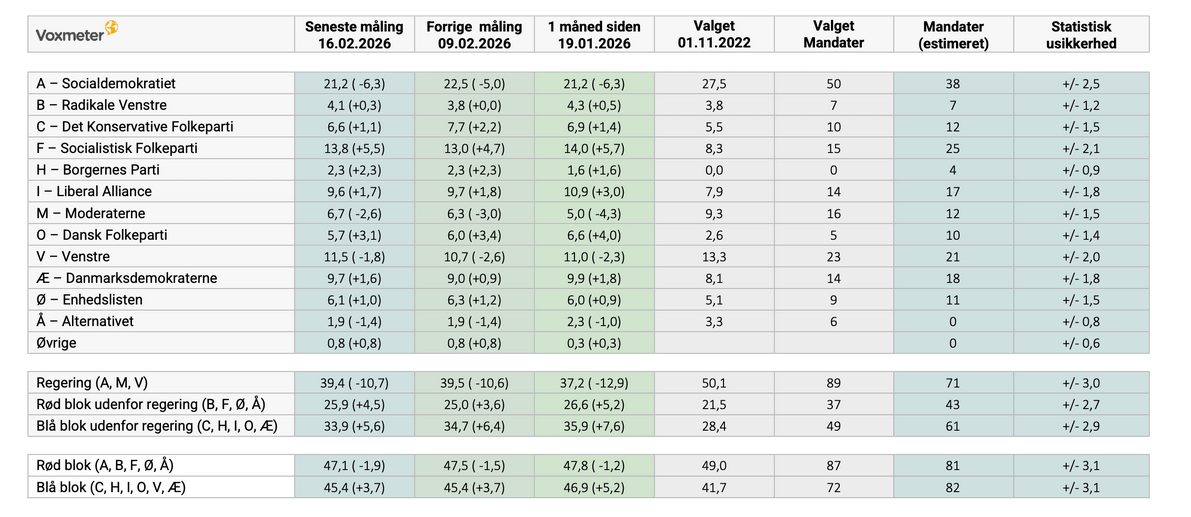Select Venstre's estimated mandates cell 21
Image resolution: width=1191 pixels, height=517 pixels.
click(x=953, y=257)
